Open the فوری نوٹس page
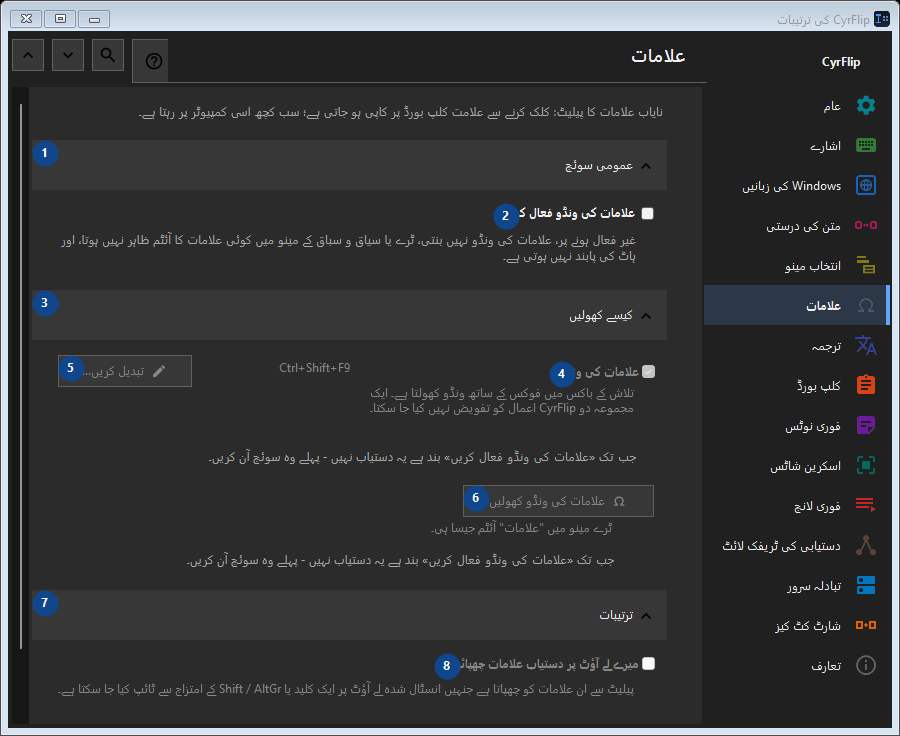Image resolution: width=900 pixels, height=736 pixels. [x=796, y=425]
